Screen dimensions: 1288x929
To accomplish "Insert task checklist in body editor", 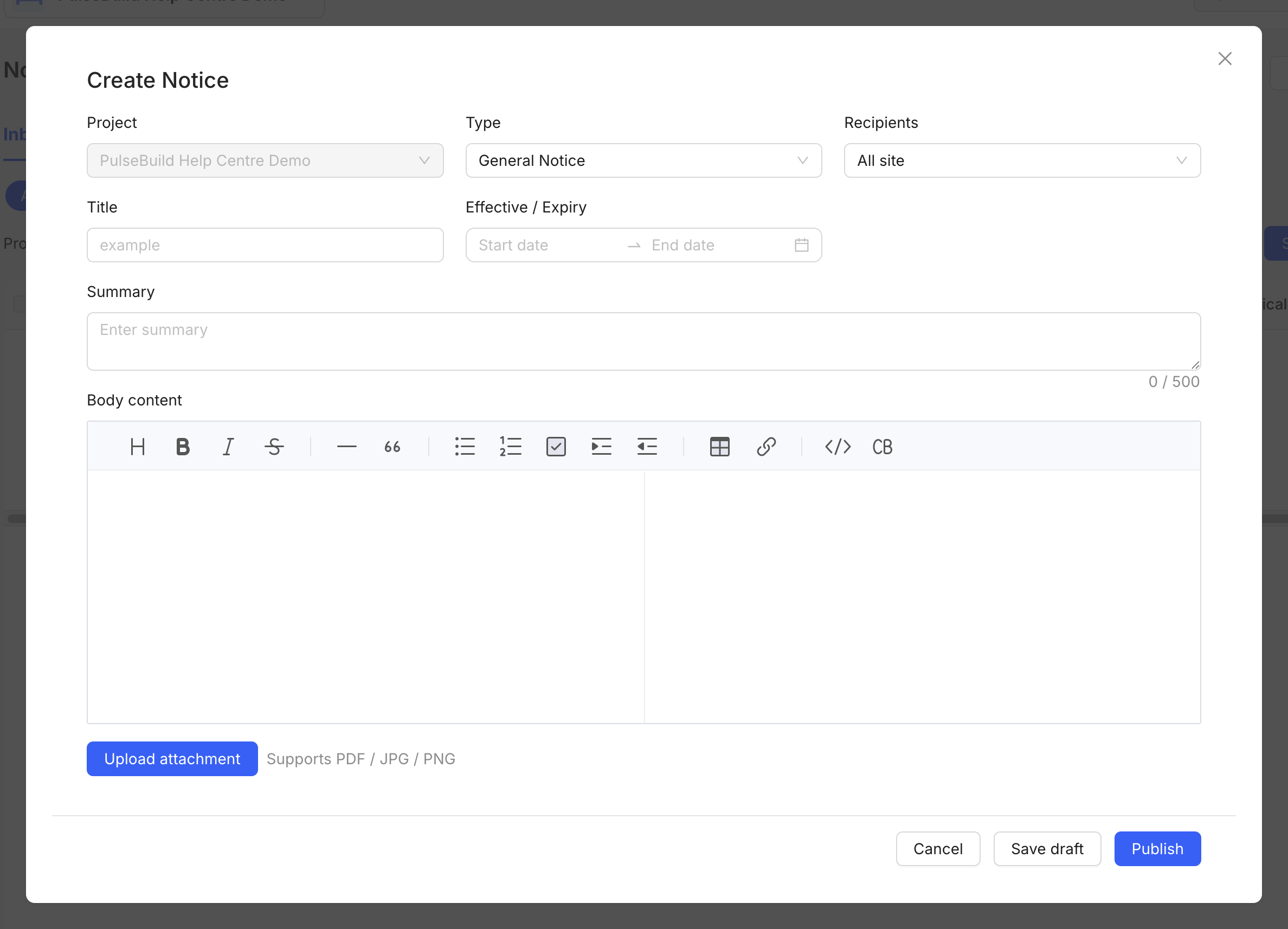I will coord(556,447).
